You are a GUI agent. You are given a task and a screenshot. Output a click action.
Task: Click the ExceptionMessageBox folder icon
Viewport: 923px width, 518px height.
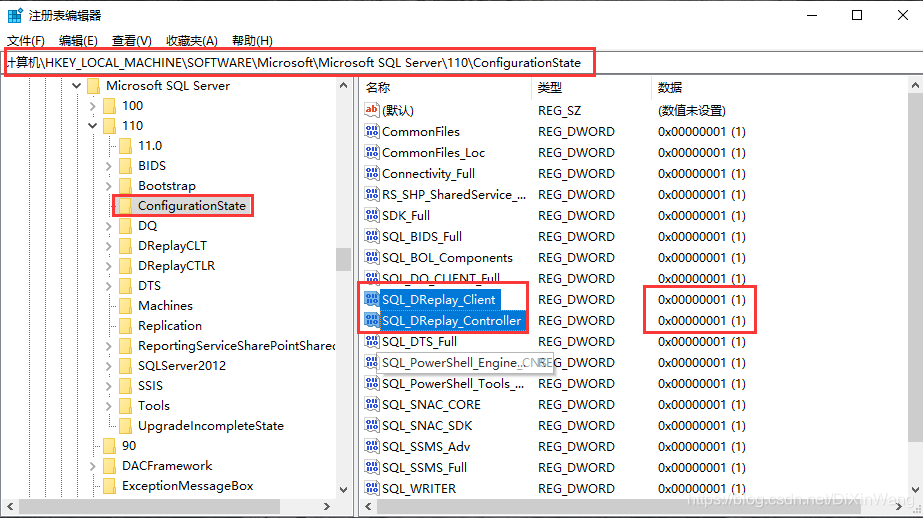109,486
